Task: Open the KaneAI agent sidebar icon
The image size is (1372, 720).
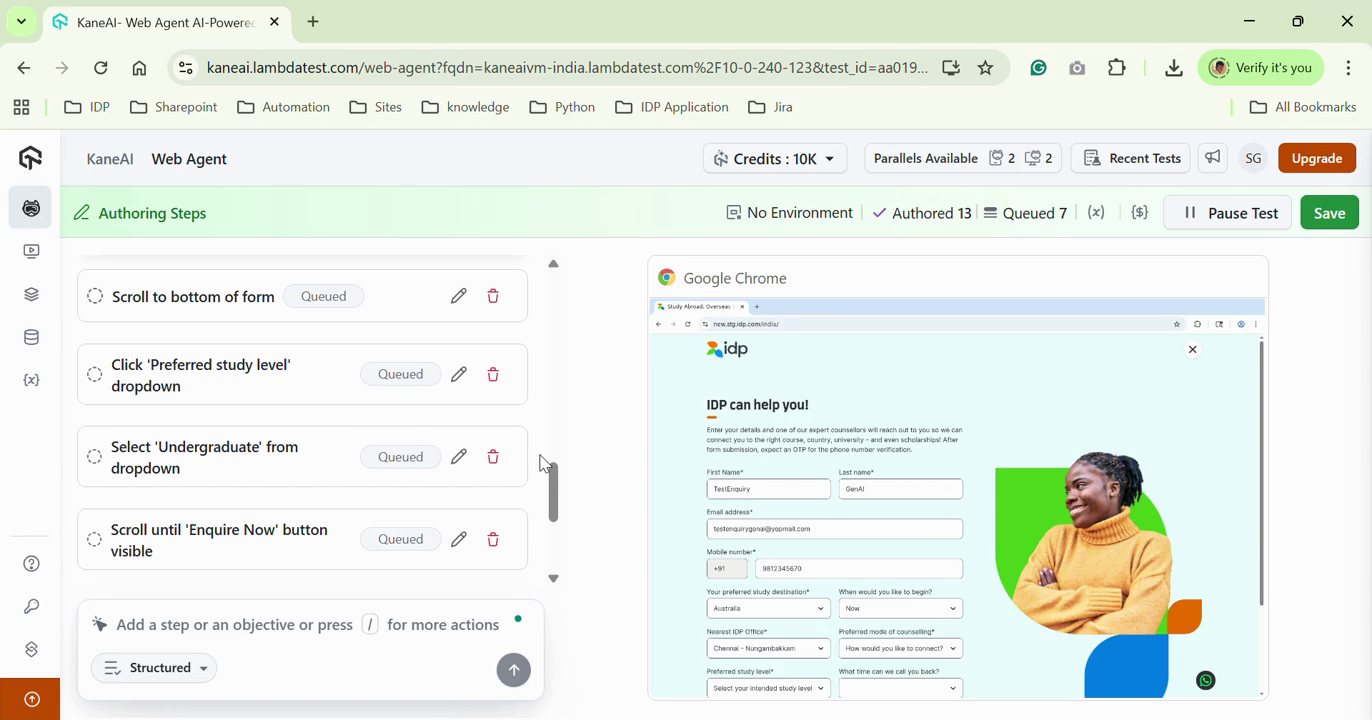Action: click(x=32, y=208)
